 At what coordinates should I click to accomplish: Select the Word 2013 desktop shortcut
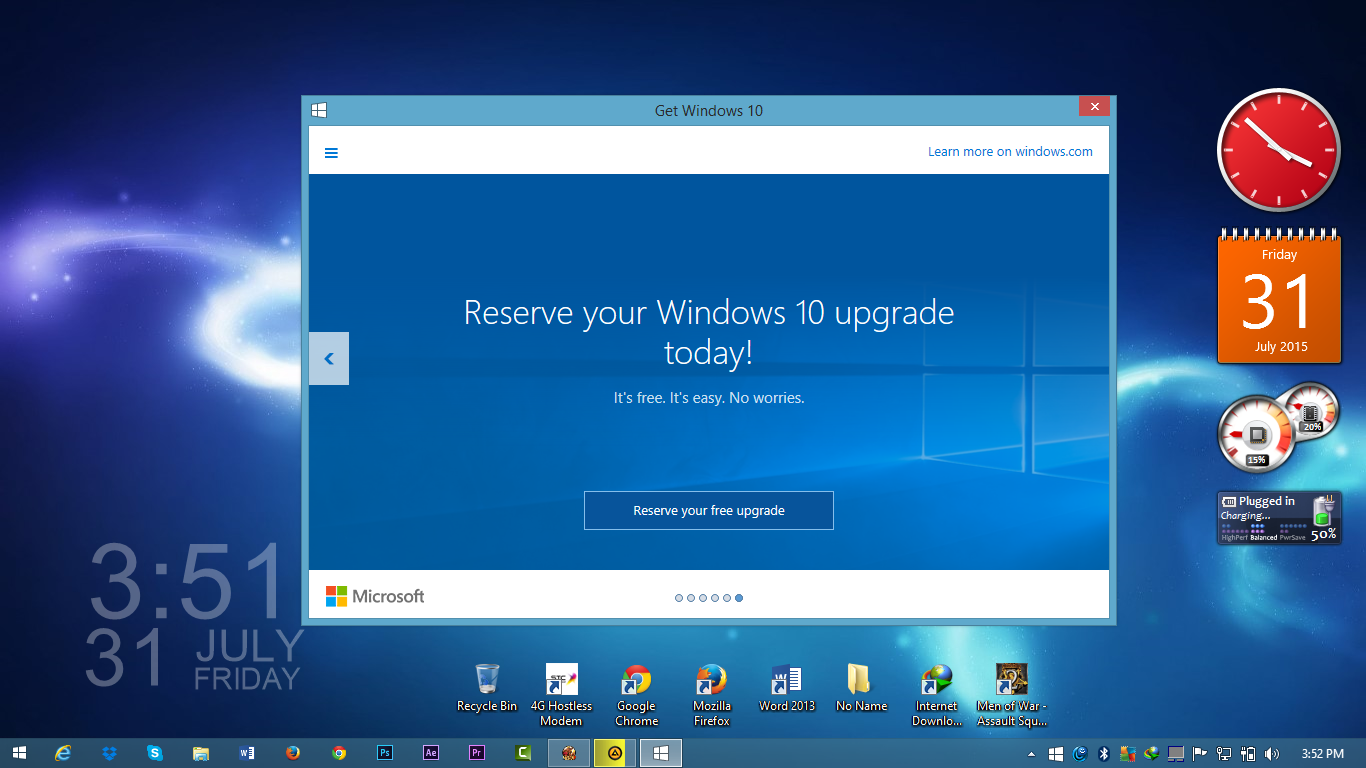coord(787,688)
